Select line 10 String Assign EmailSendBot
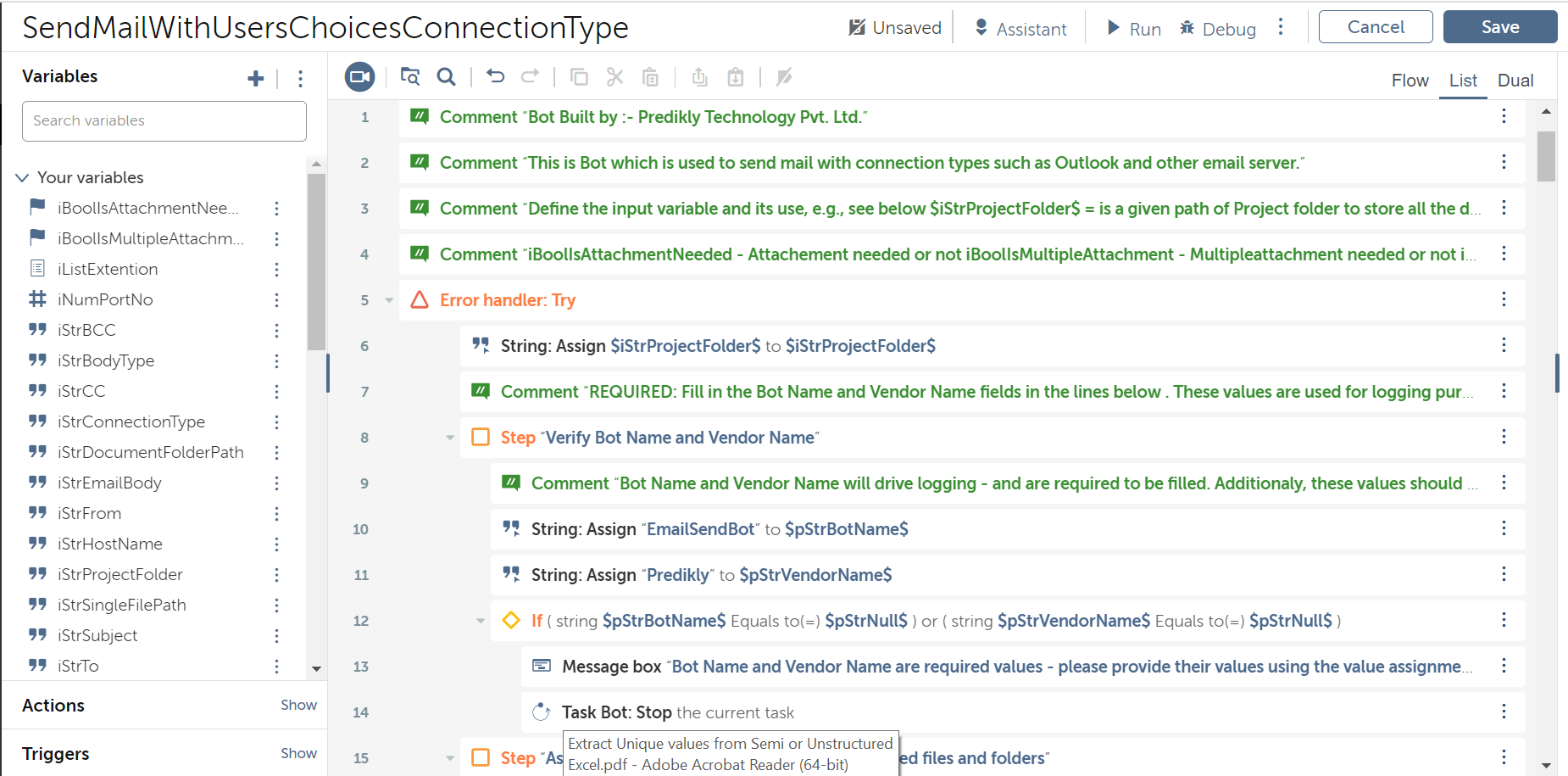Viewport: 1568px width, 776px height. (1008, 528)
